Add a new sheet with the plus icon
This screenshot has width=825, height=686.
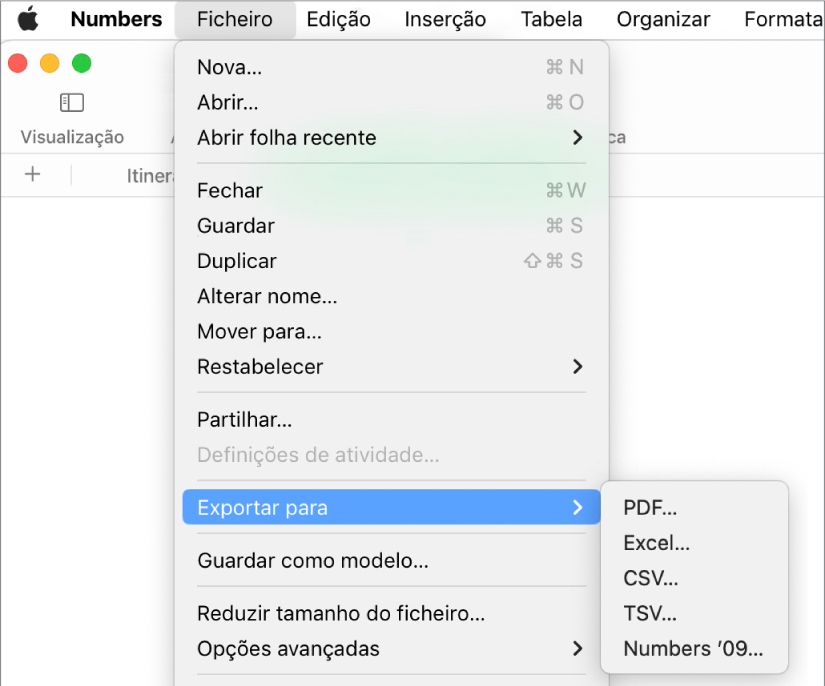point(33,174)
